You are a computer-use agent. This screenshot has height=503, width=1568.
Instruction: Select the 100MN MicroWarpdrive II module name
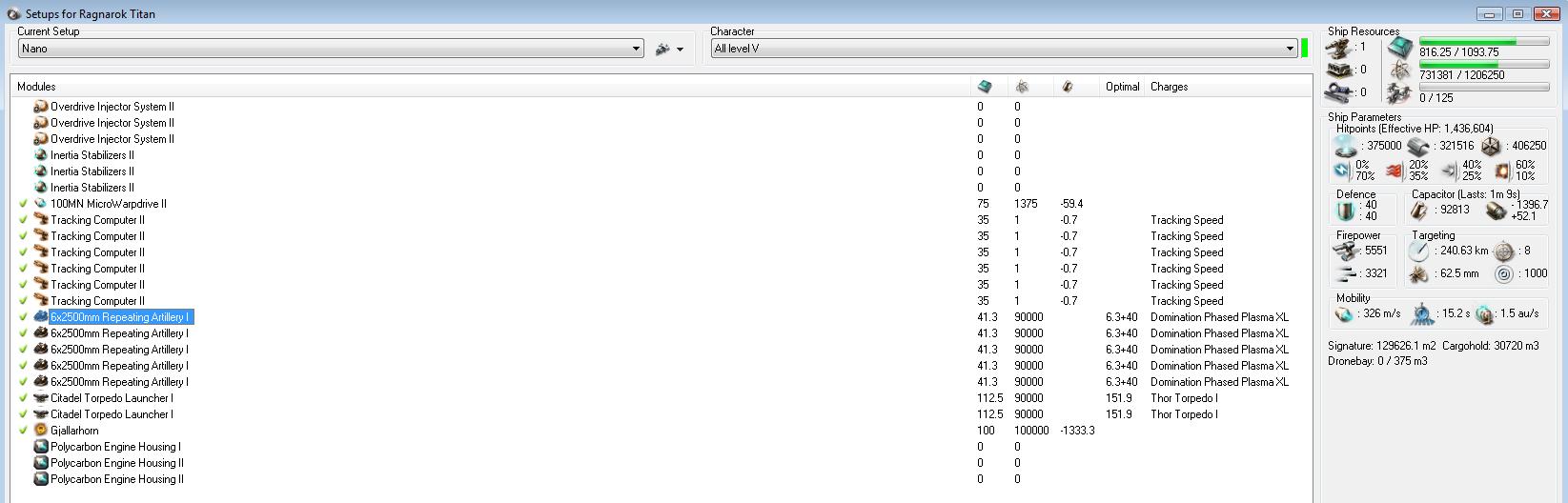click(108, 204)
